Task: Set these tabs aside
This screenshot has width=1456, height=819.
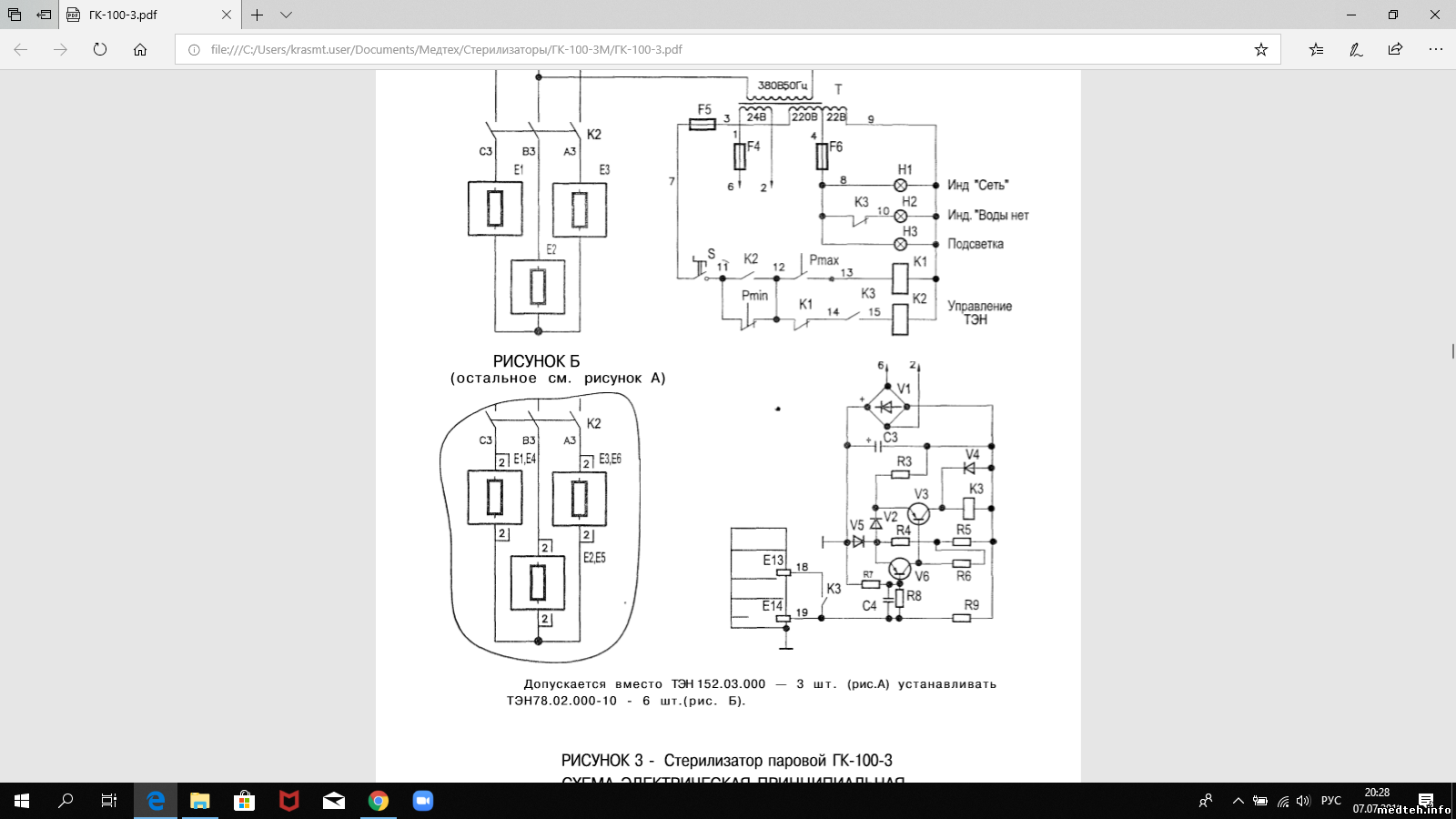Action: (x=44, y=15)
